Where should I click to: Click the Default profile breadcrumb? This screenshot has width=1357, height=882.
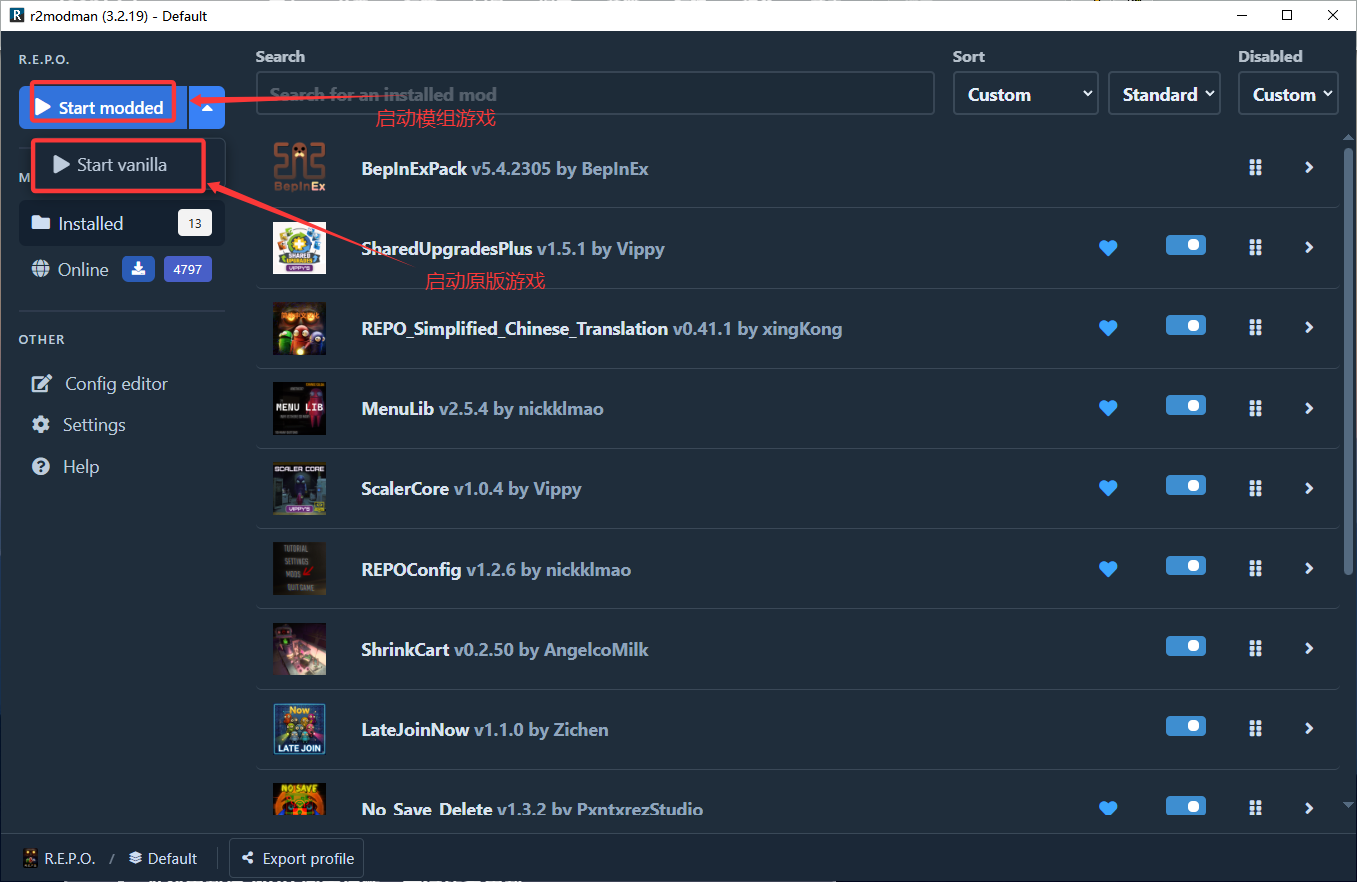pyautogui.click(x=162, y=858)
